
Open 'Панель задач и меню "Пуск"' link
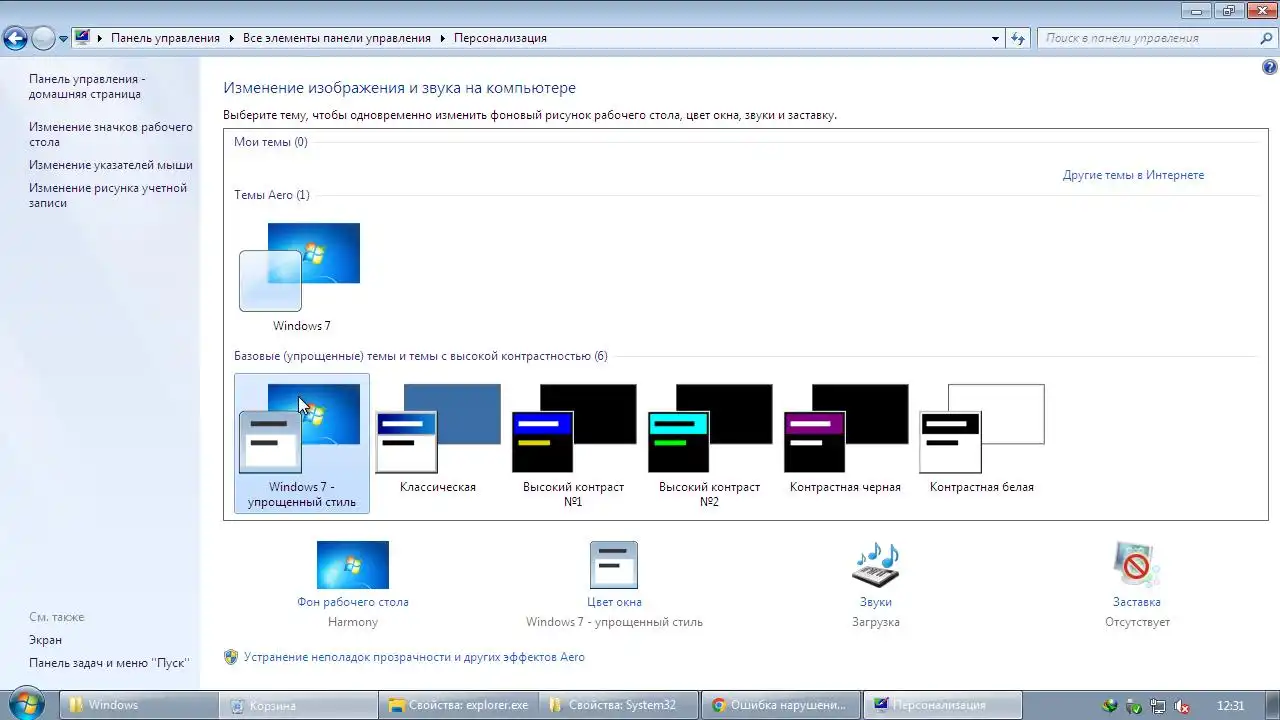click(109, 662)
